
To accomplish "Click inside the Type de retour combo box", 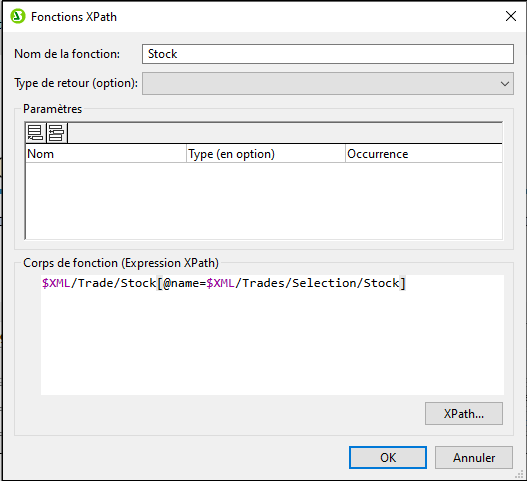I will coord(327,84).
